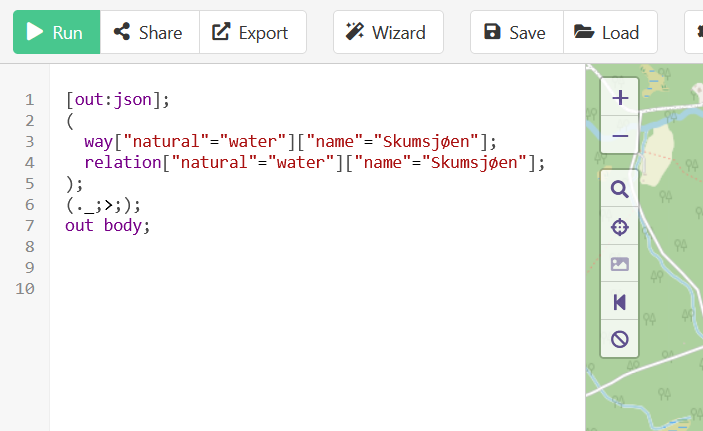The height and width of the screenshot is (431, 703).
Task: Locate me with crosshair icon
Action: click(x=620, y=226)
